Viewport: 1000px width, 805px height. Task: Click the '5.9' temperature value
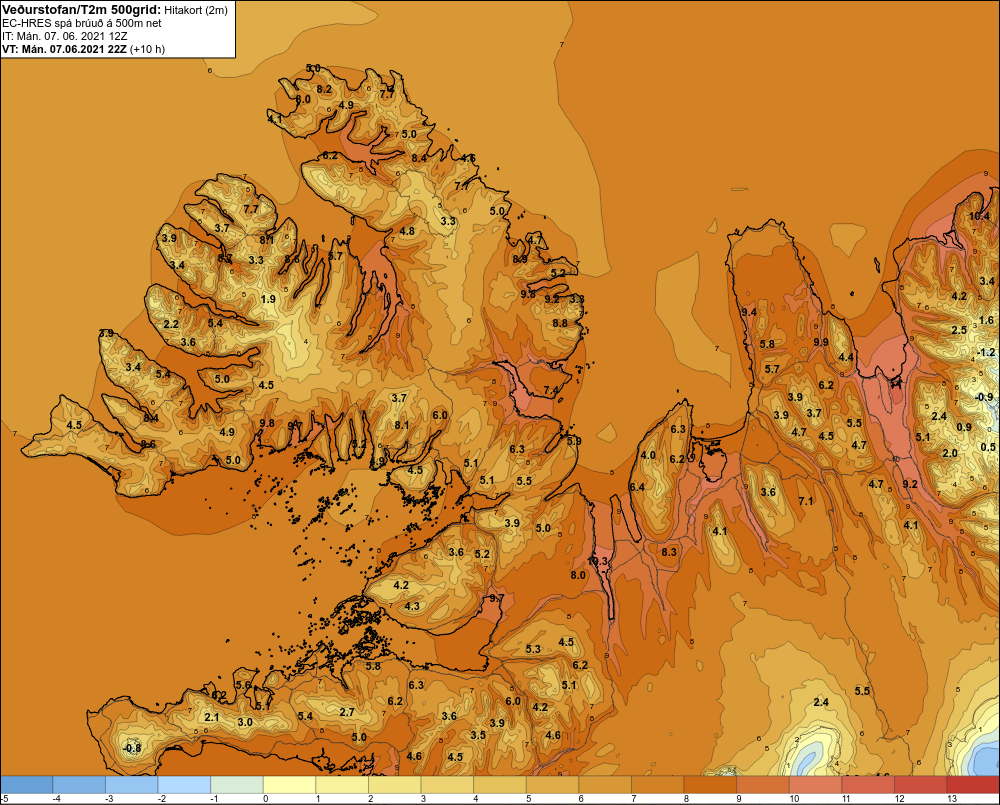click(574, 441)
